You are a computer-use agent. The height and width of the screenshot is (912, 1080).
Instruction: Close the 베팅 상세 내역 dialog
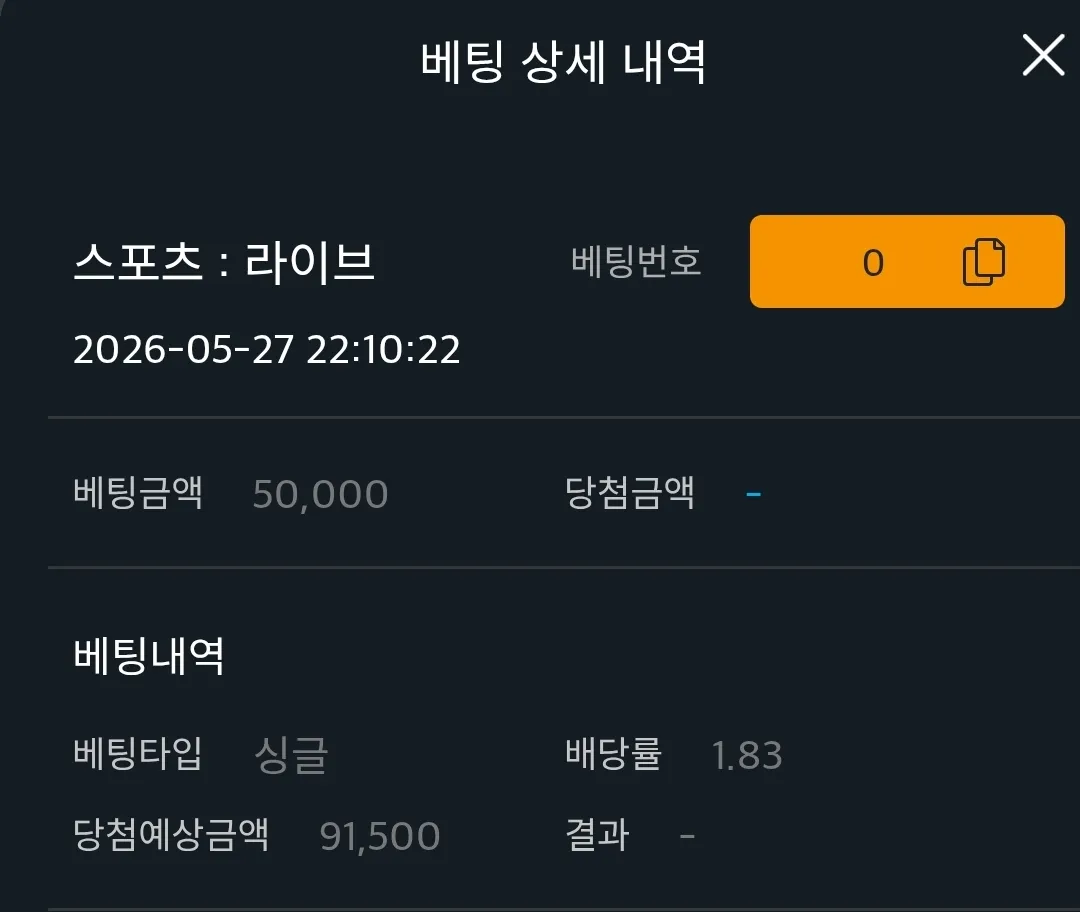1043,56
